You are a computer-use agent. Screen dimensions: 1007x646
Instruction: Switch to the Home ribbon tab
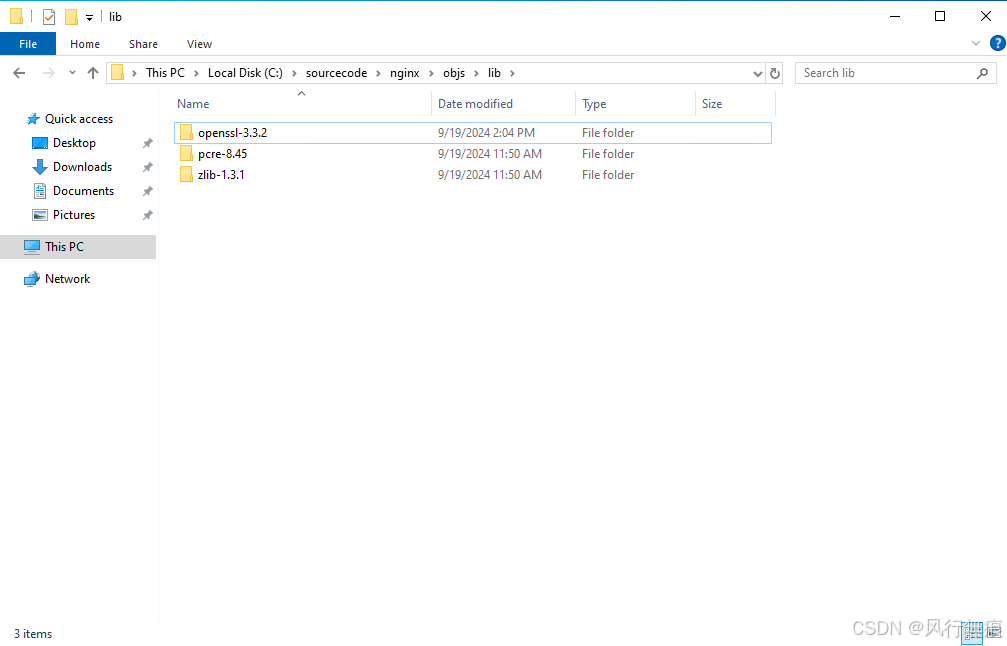pos(85,44)
